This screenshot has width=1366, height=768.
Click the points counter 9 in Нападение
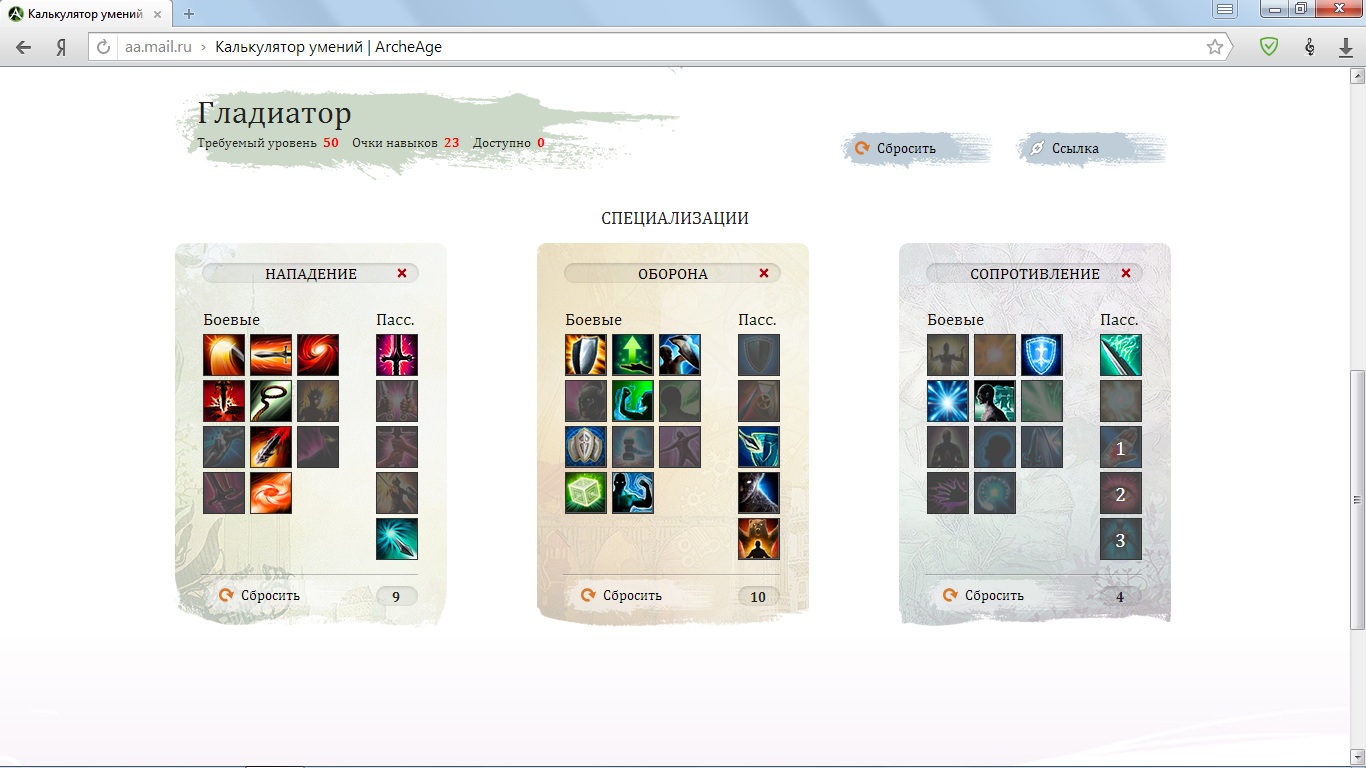(396, 597)
